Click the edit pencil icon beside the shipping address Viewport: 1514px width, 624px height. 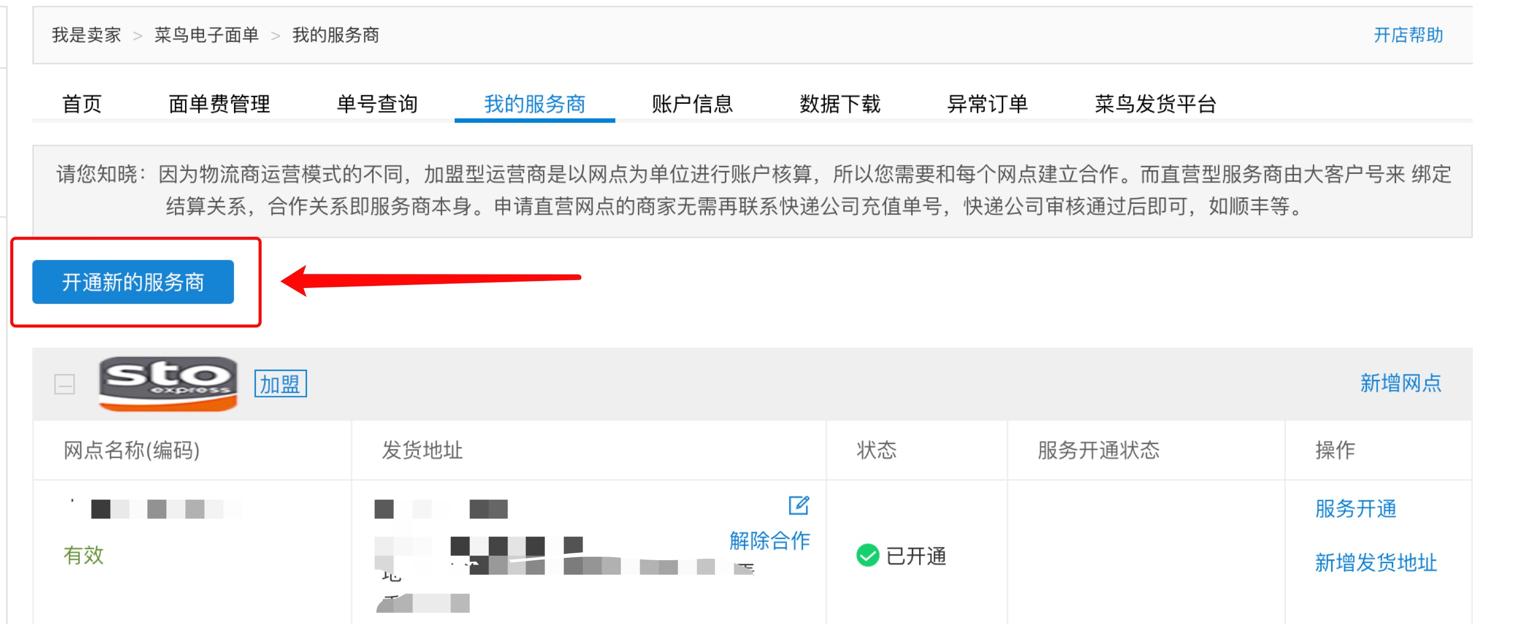(796, 505)
